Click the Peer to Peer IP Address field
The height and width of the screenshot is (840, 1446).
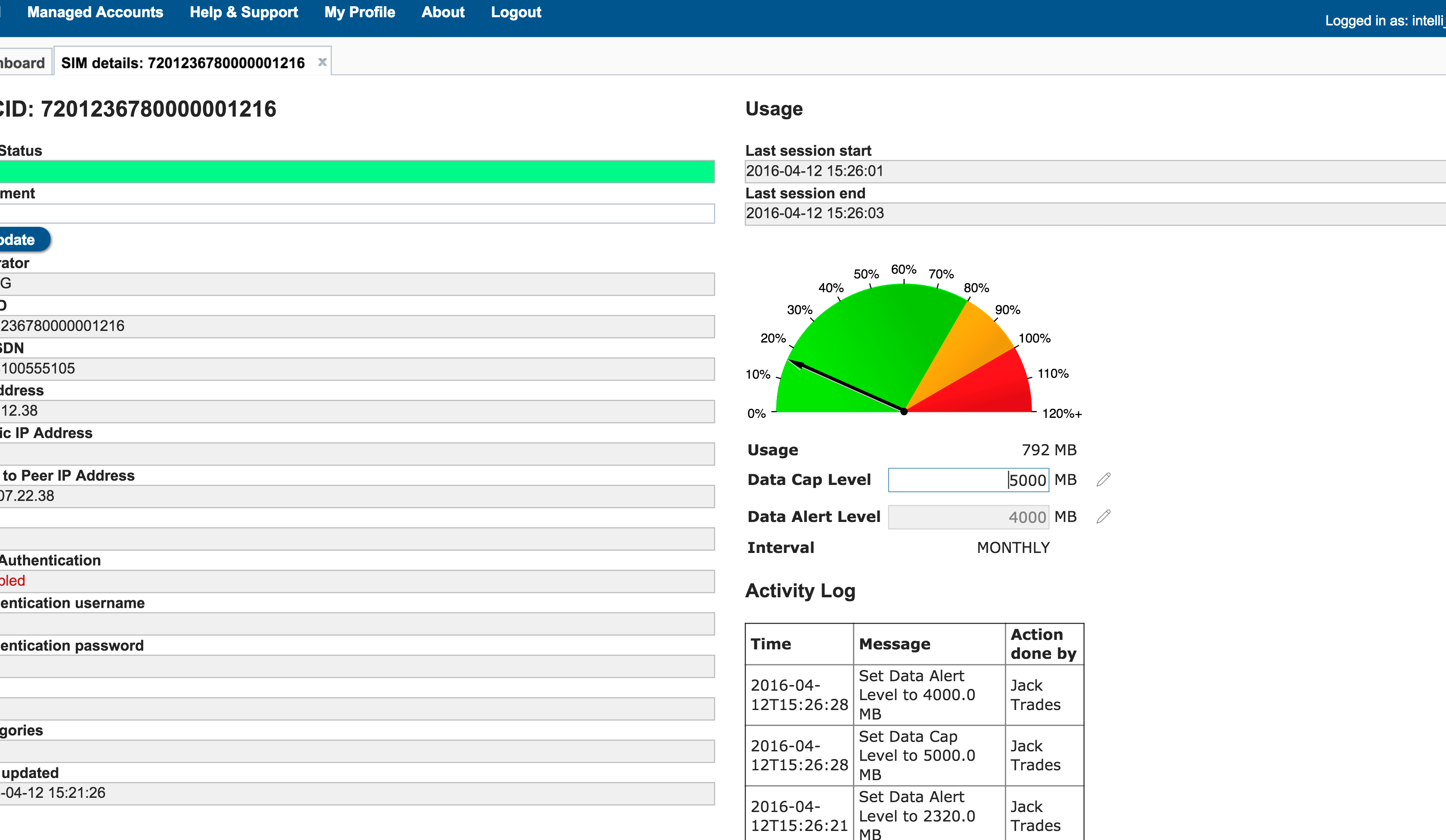point(357,496)
